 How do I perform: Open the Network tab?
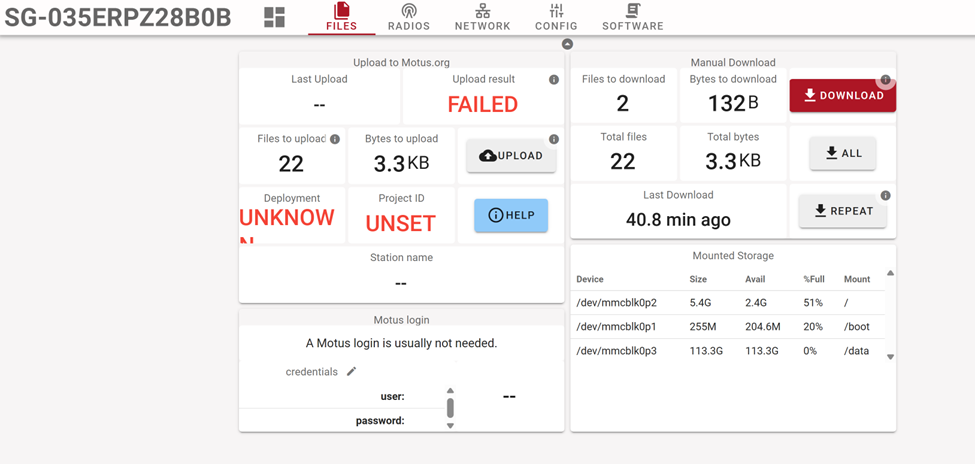[x=482, y=17]
